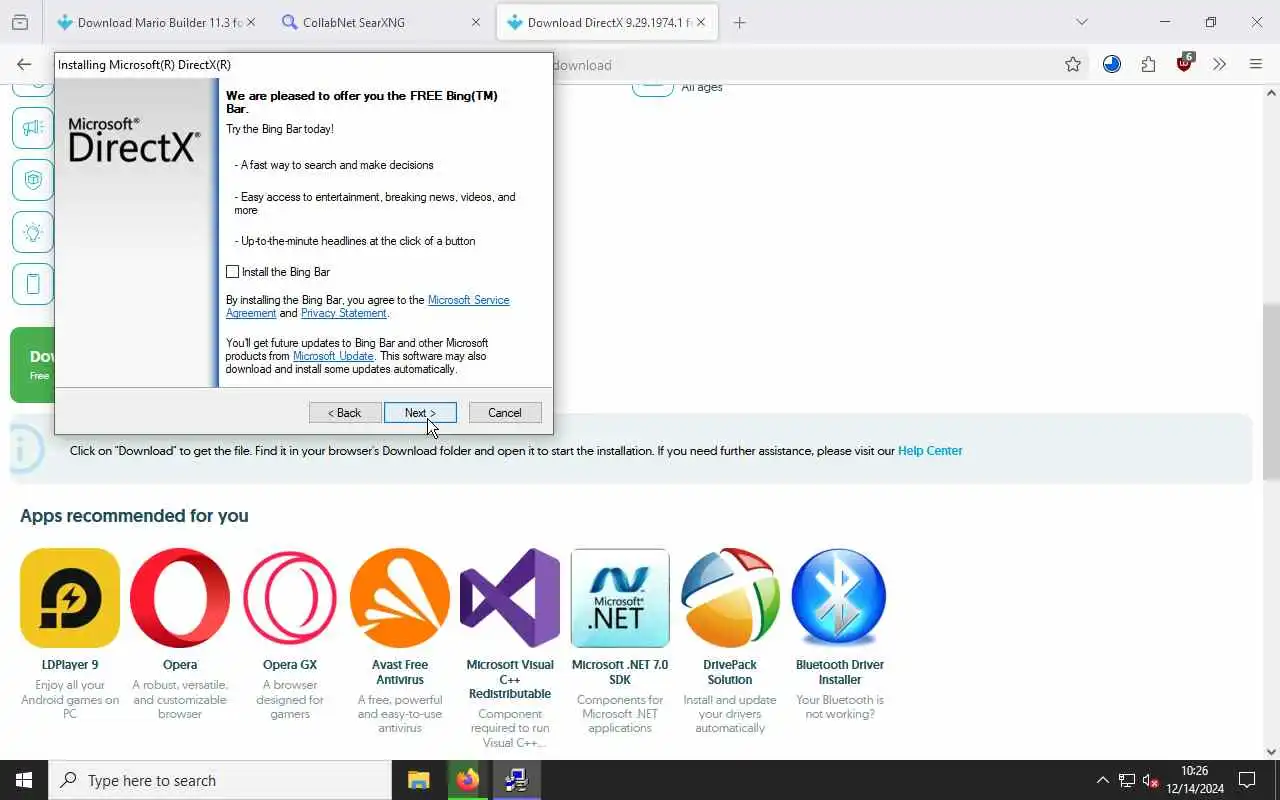Image resolution: width=1280 pixels, height=800 pixels.
Task: Tick the Install the Bing Bar checkbox
Action: point(233,272)
